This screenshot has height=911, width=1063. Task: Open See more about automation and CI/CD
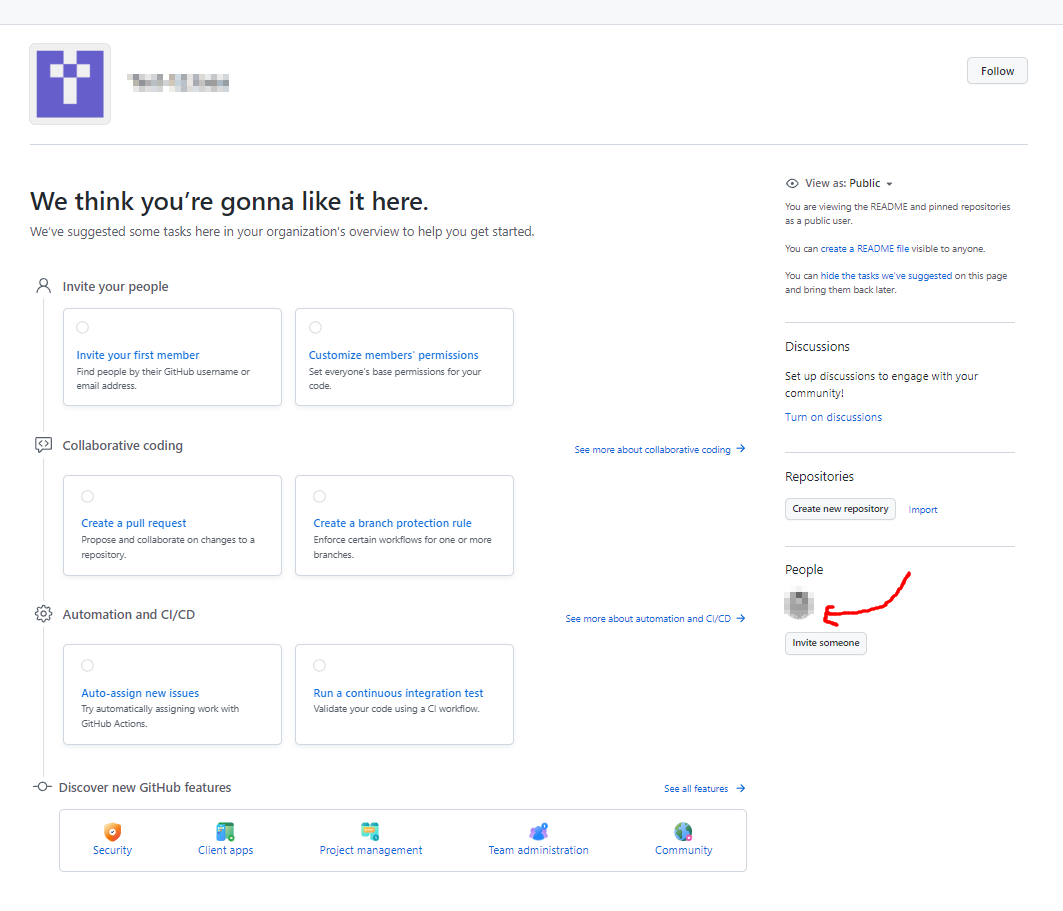click(x=648, y=619)
